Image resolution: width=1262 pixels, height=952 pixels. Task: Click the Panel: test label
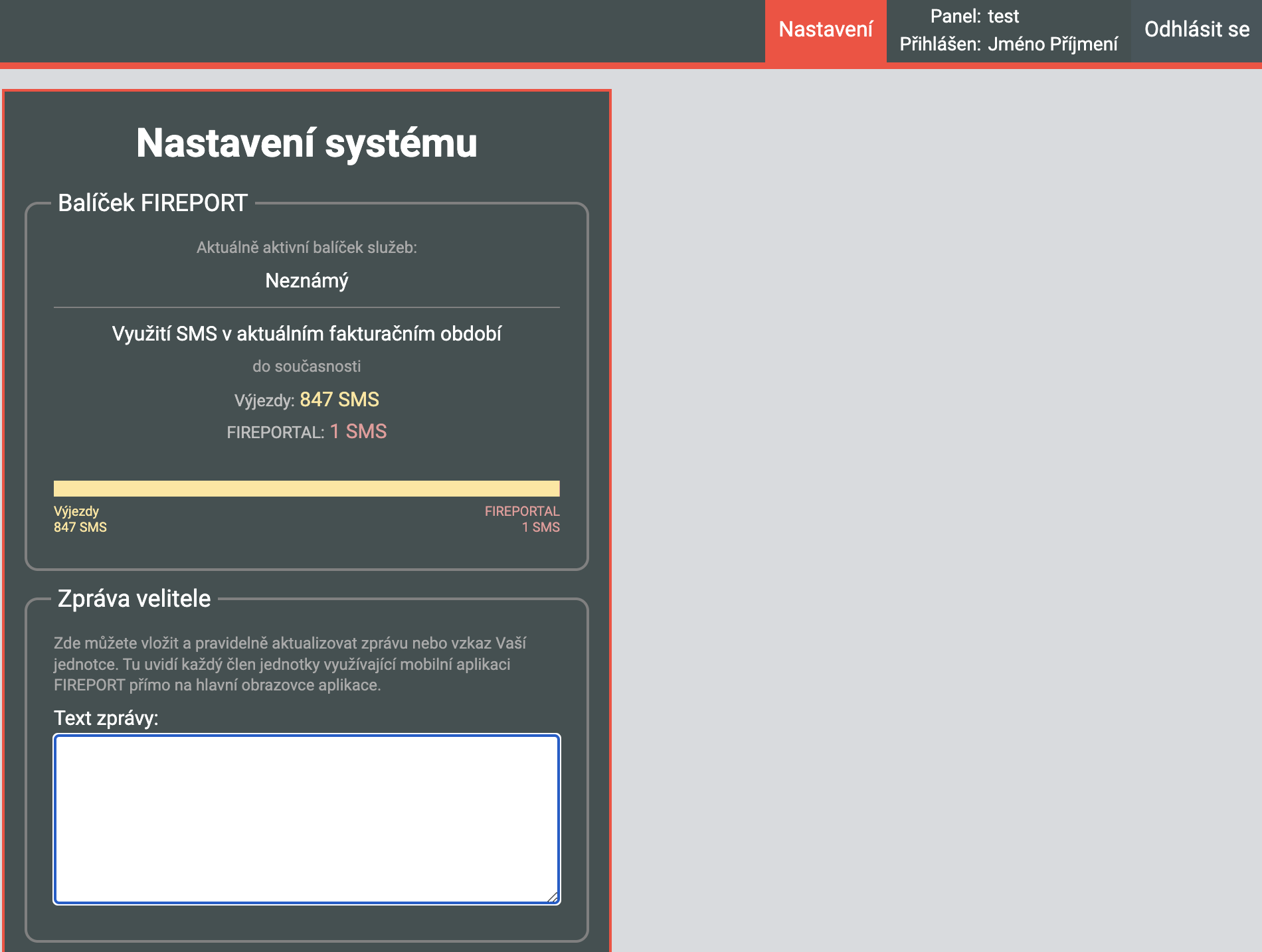pos(974,16)
